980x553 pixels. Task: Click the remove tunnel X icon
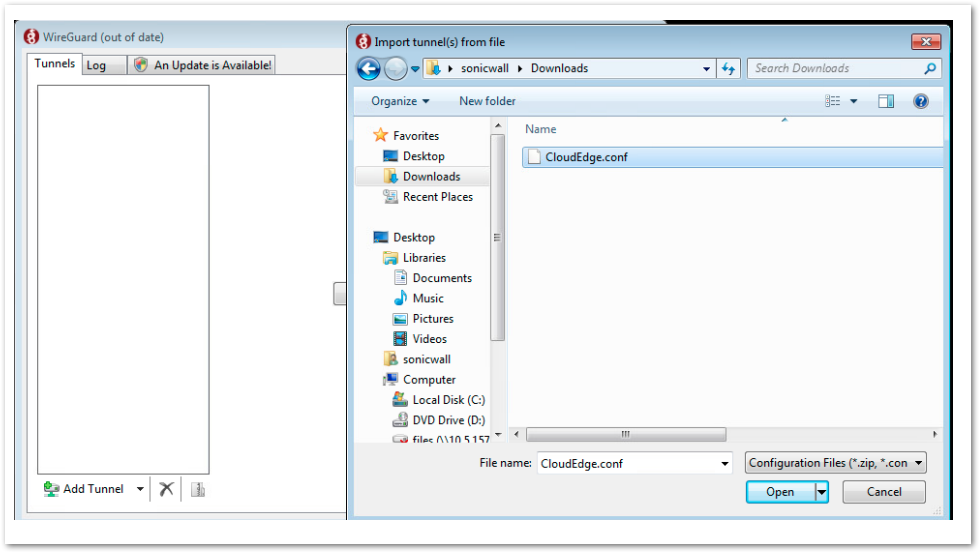point(167,489)
